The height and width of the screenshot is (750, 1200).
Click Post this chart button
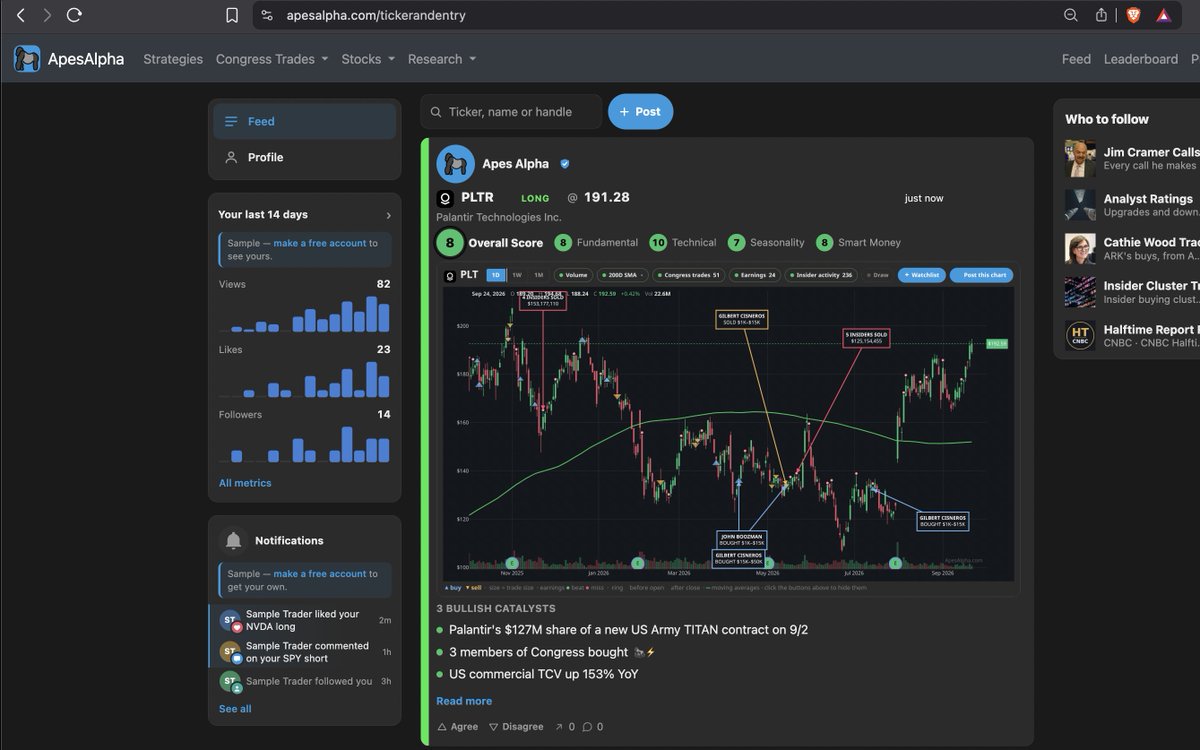pos(981,275)
